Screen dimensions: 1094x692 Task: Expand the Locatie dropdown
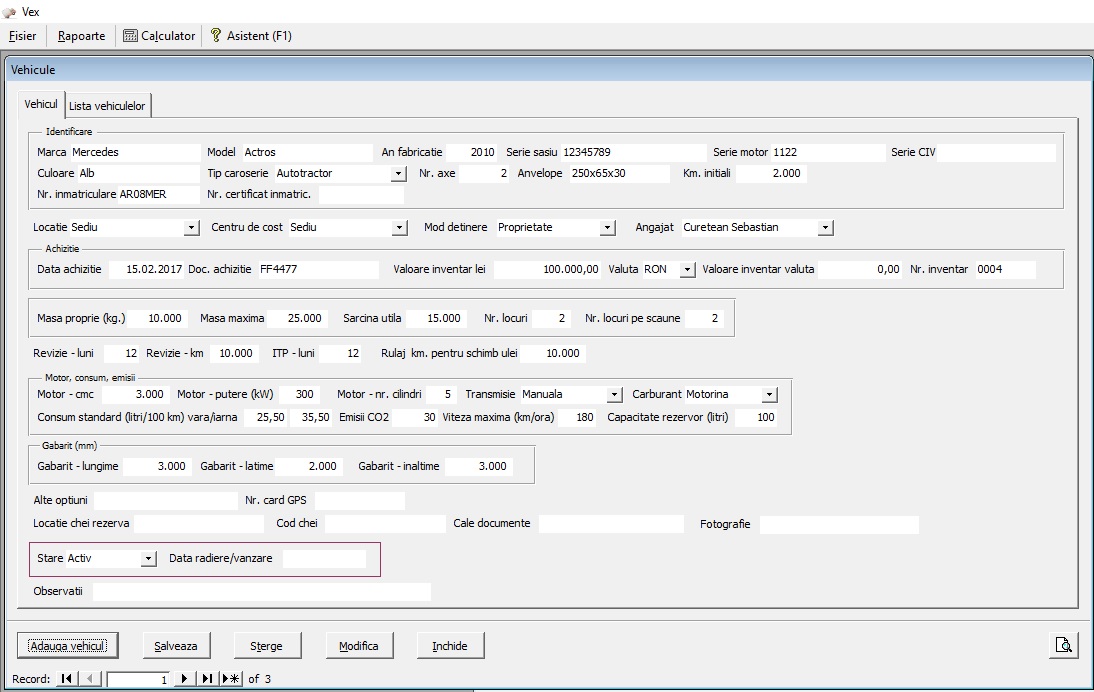pos(191,227)
